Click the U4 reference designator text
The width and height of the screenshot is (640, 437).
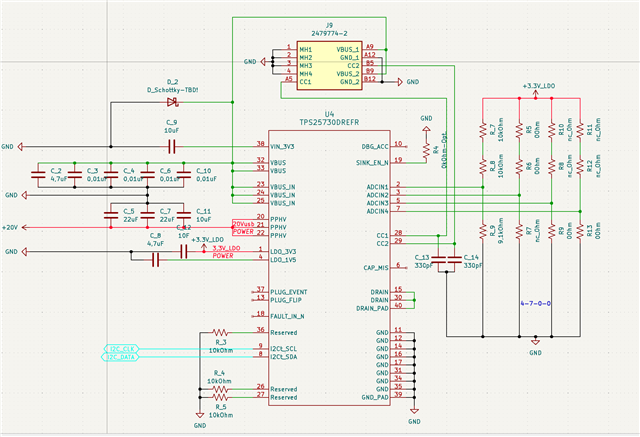click(329, 114)
